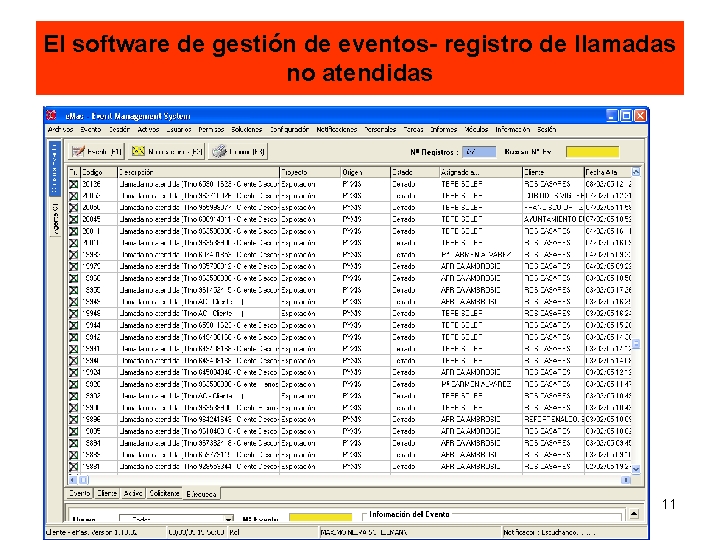Click the Evento [F1] toolbar button
Viewport: 720px width, 540px height.
[x=96, y=152]
